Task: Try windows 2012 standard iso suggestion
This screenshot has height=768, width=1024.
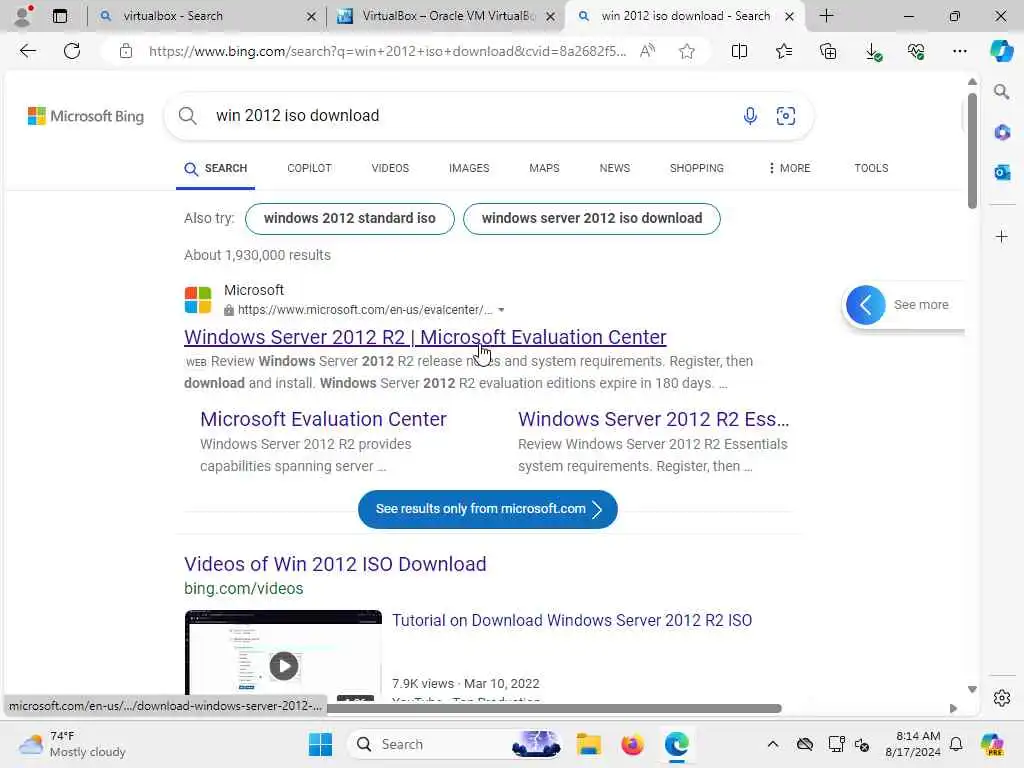Action: click(x=349, y=218)
